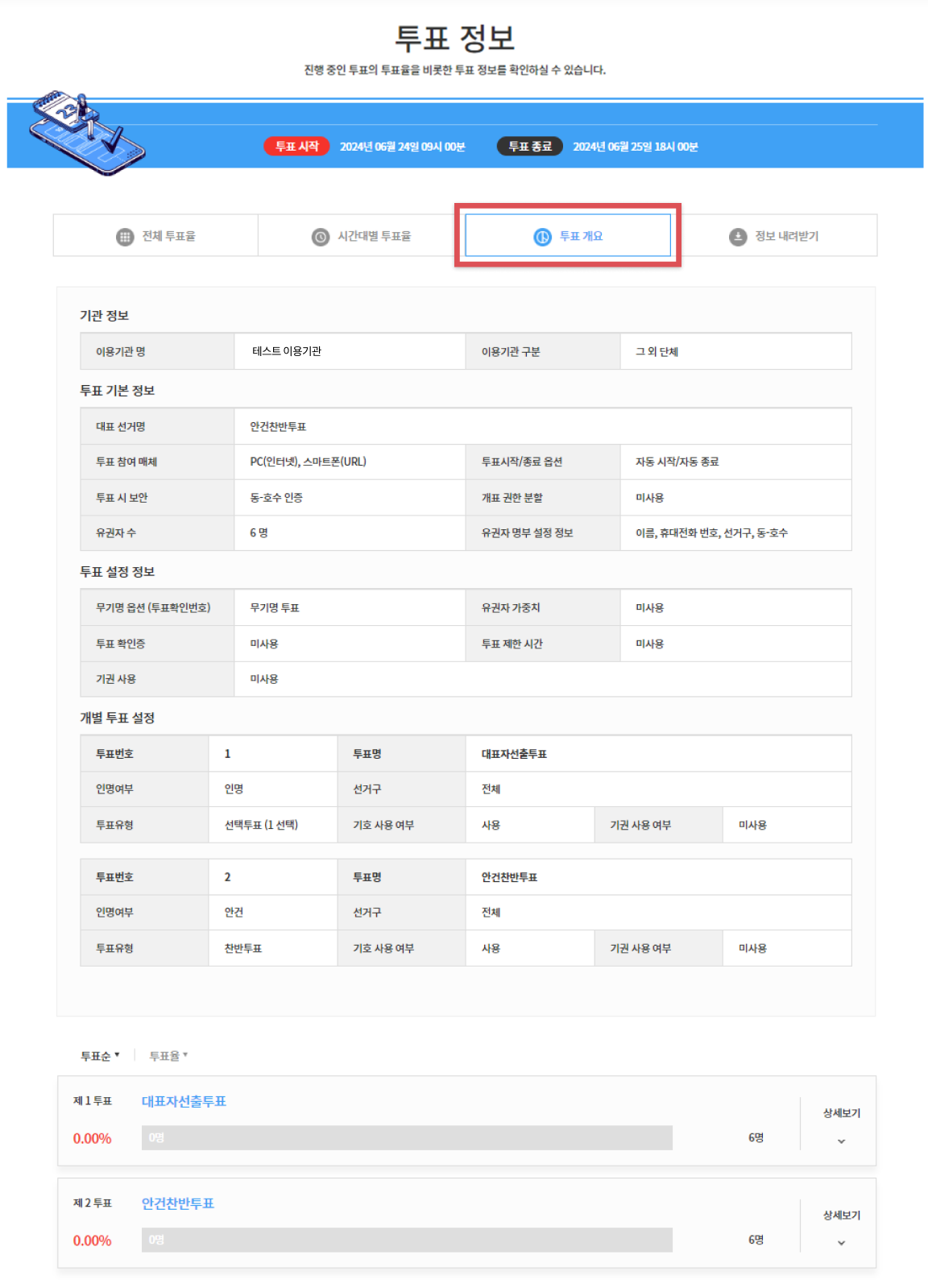The height and width of the screenshot is (1288, 928).
Task: Switch to the 시간대별 투표율 tab
Action: 362,236
